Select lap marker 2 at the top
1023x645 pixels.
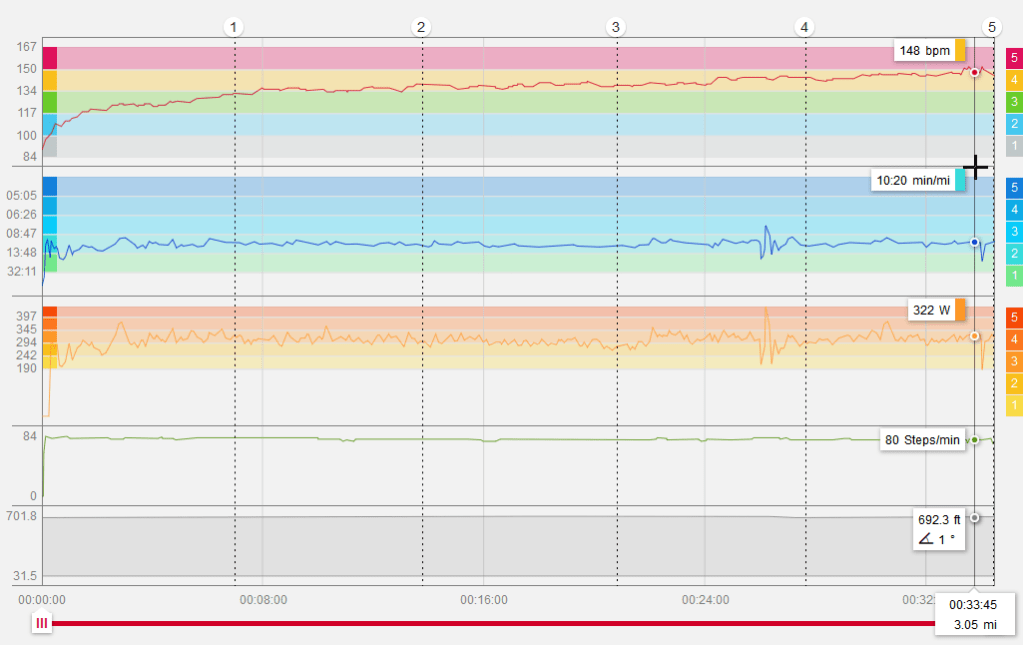click(x=421, y=27)
